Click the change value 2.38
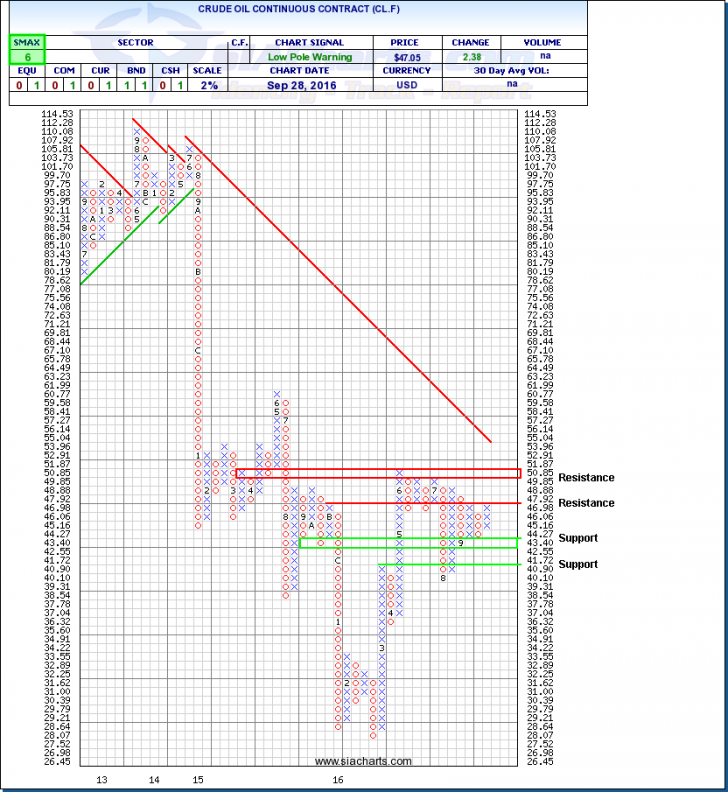The height and width of the screenshot is (792, 728). click(x=471, y=59)
